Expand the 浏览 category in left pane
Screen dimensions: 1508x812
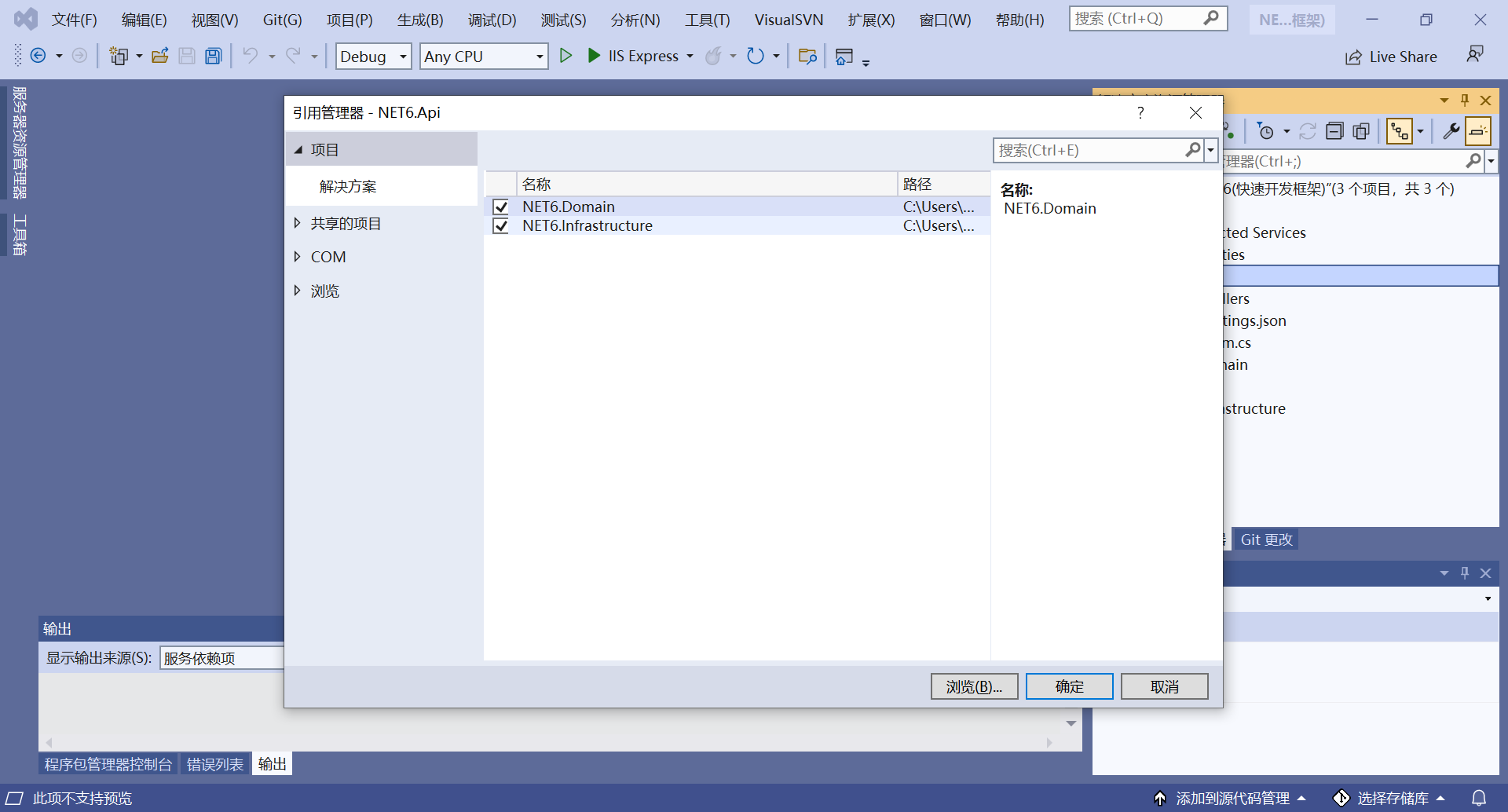pyautogui.click(x=298, y=291)
